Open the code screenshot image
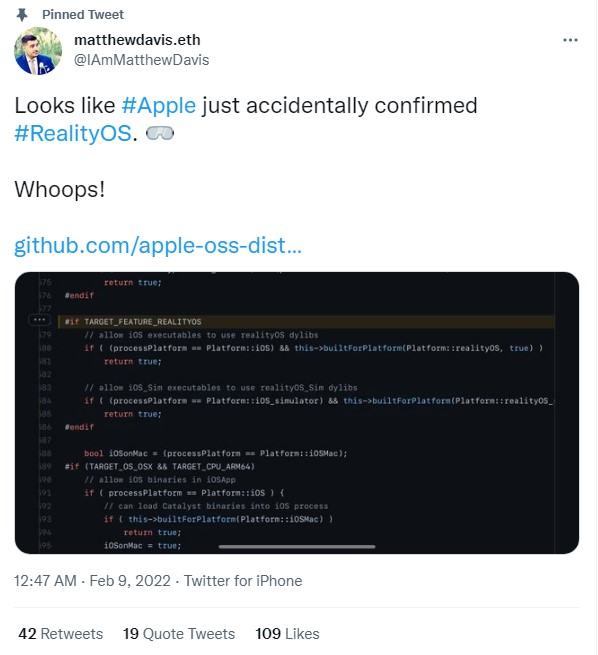Viewport: 598px width, 655px height. click(x=297, y=413)
